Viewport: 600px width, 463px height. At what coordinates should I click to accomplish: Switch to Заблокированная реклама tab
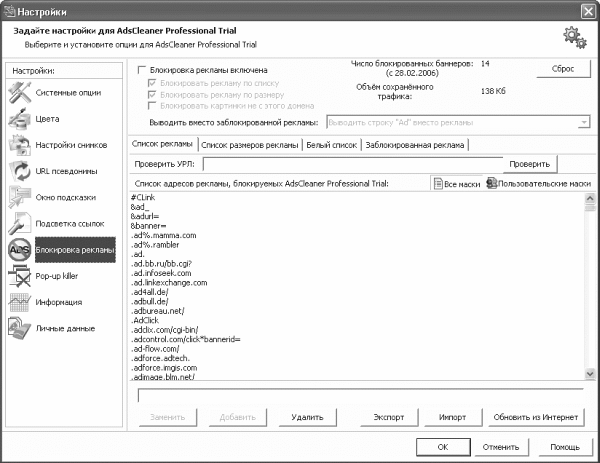[415, 145]
